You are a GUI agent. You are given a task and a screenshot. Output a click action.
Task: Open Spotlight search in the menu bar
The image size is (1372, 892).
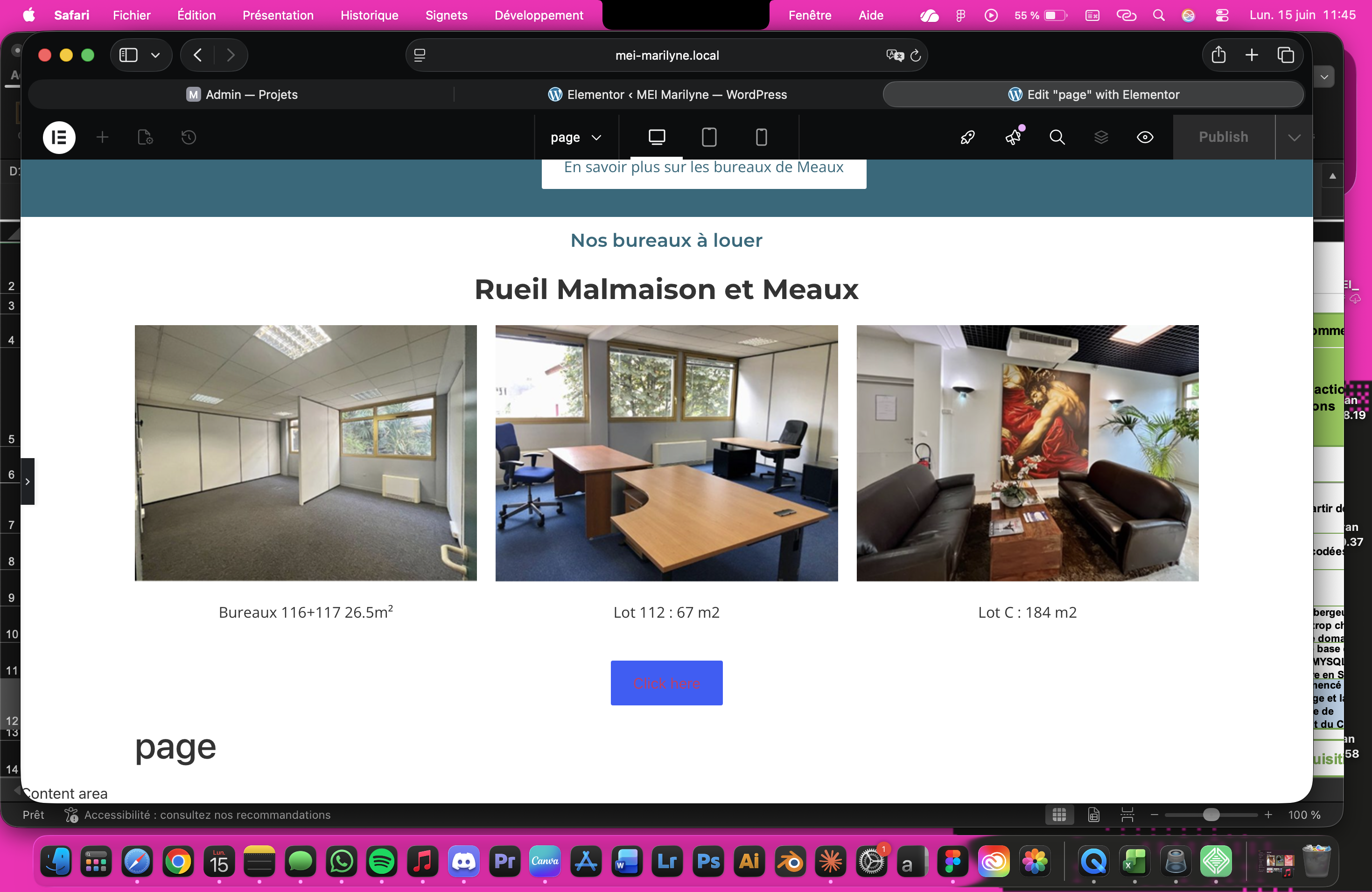click(x=1159, y=15)
